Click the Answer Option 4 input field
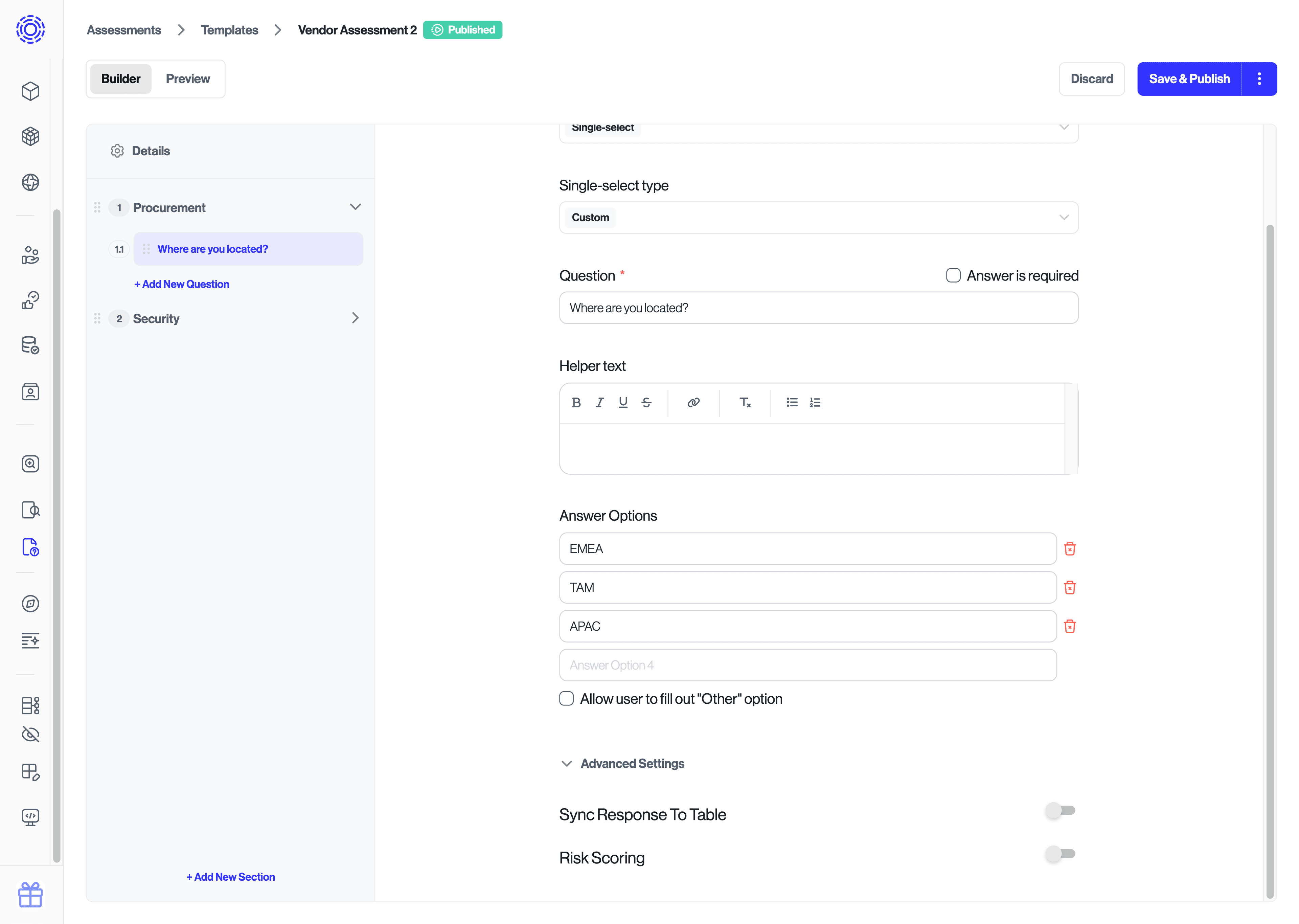The width and height of the screenshot is (1299, 924). coord(807,664)
